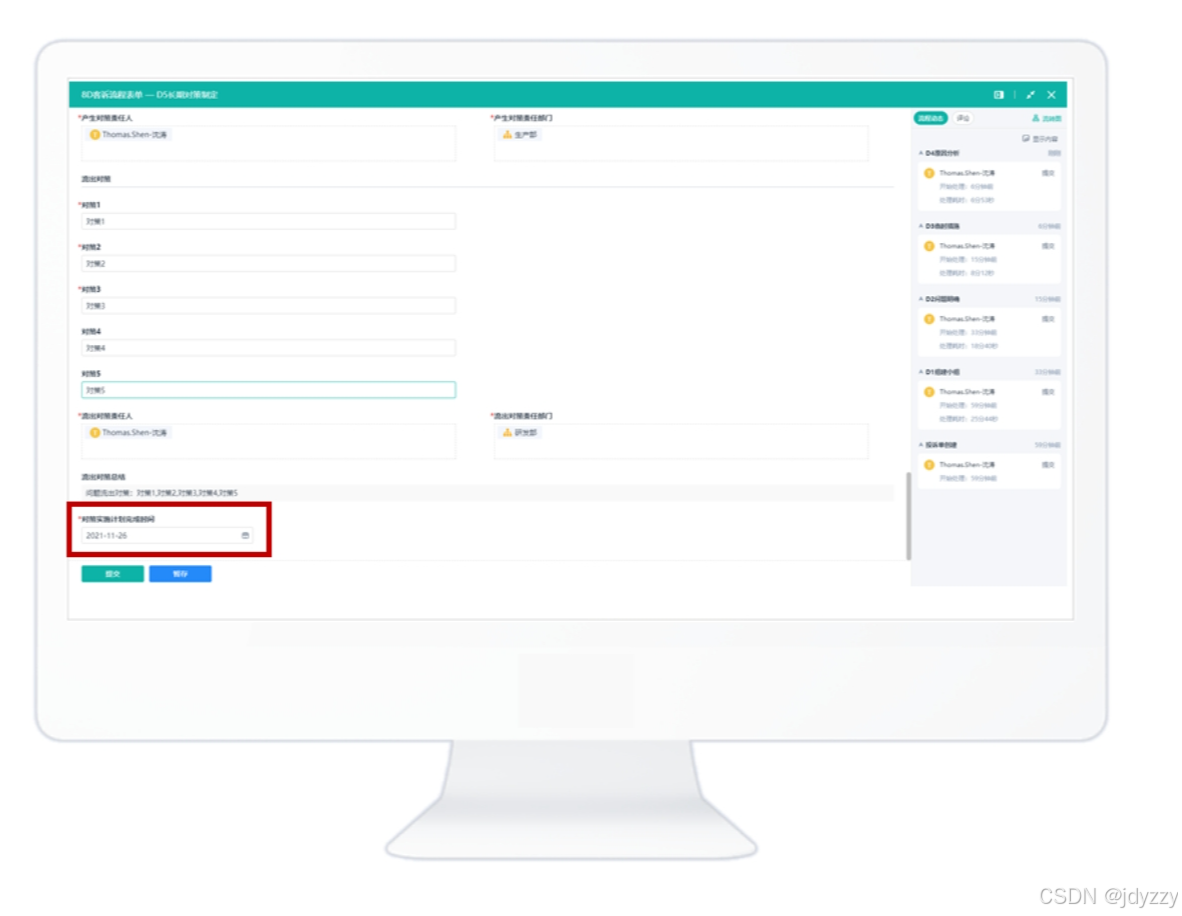Click Thomas.Shen name in the D2 card
This screenshot has width=1182, height=916.
coord(967,319)
